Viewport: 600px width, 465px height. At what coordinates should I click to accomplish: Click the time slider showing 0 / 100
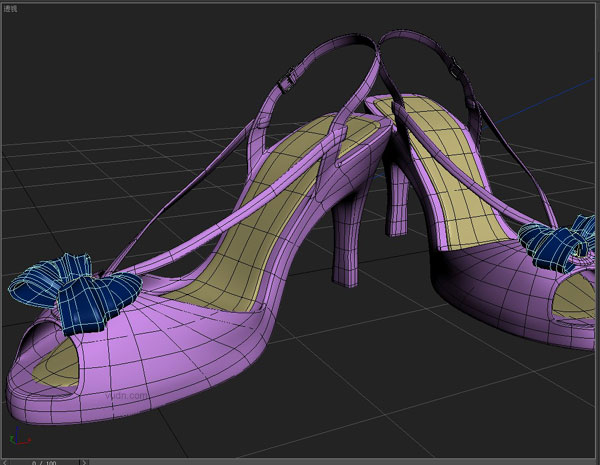[x=44, y=462]
